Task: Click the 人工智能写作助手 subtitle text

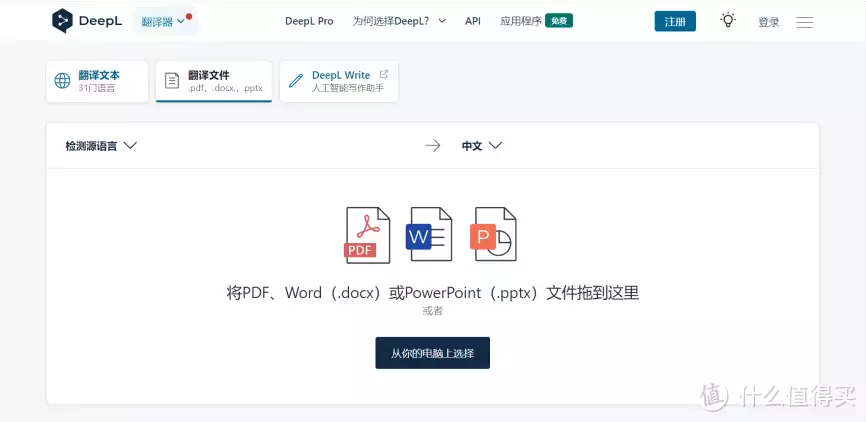Action: point(347,88)
